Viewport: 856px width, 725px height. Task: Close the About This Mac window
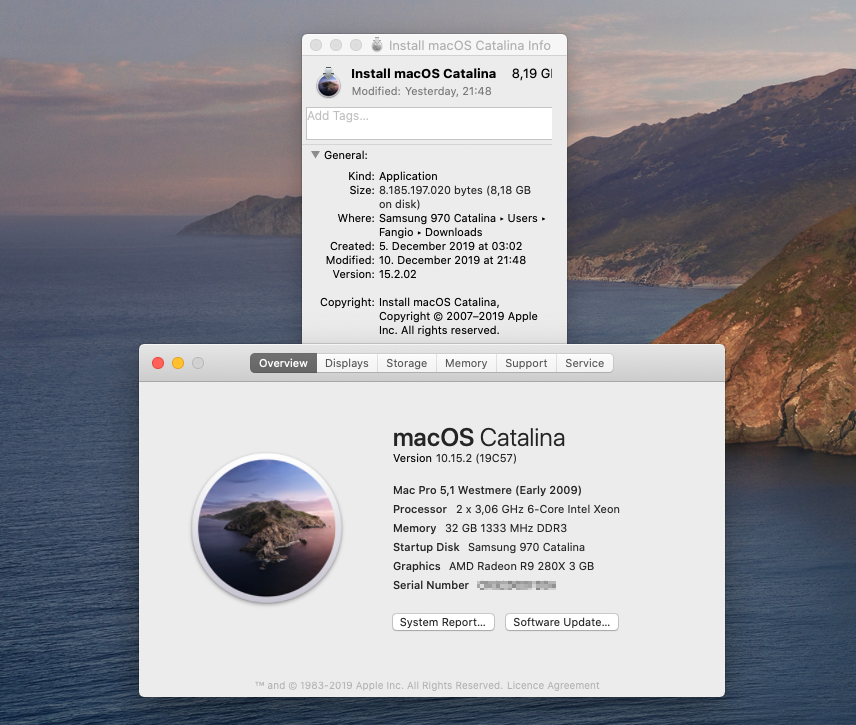(x=158, y=363)
